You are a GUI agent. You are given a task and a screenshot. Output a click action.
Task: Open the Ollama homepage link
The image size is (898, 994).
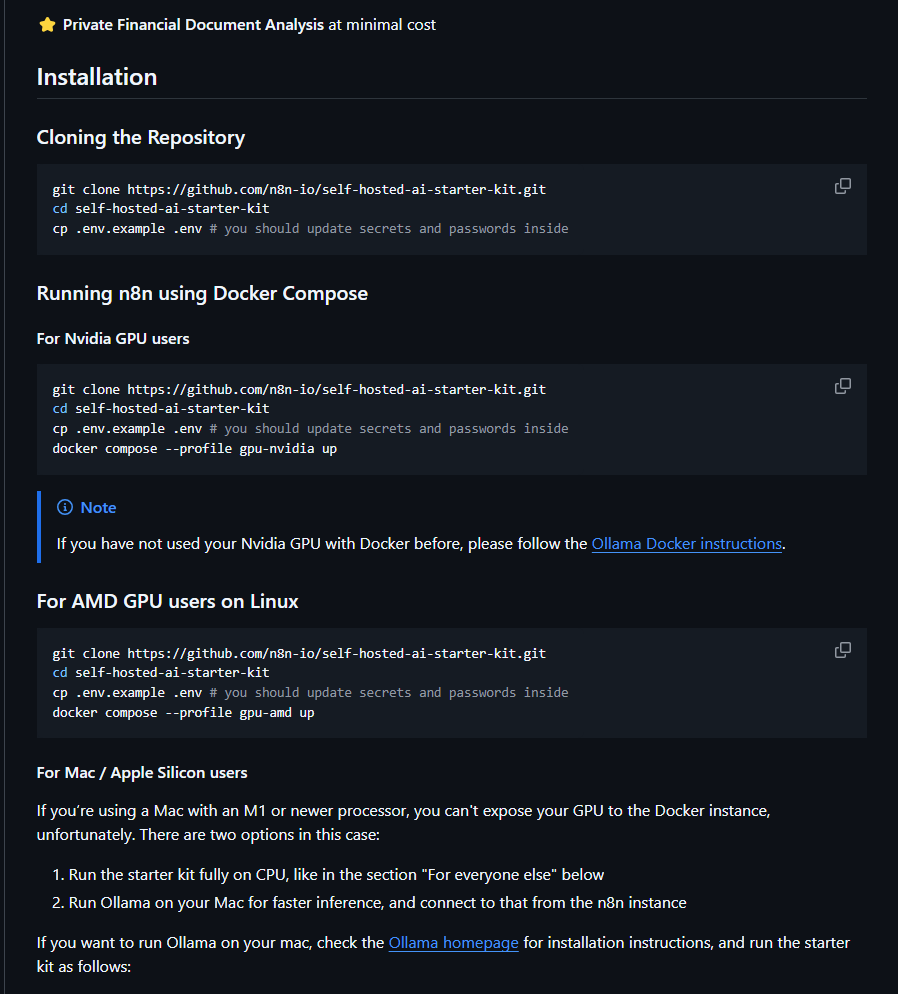[453, 942]
